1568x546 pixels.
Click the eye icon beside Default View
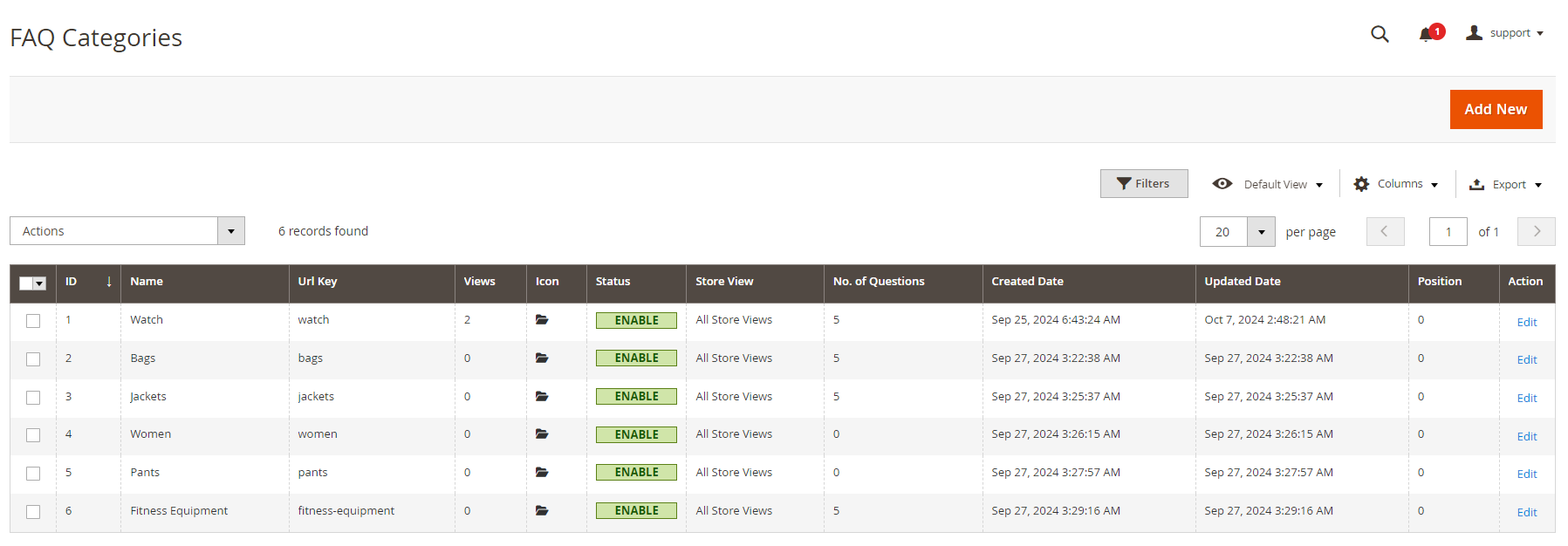pos(1222,184)
